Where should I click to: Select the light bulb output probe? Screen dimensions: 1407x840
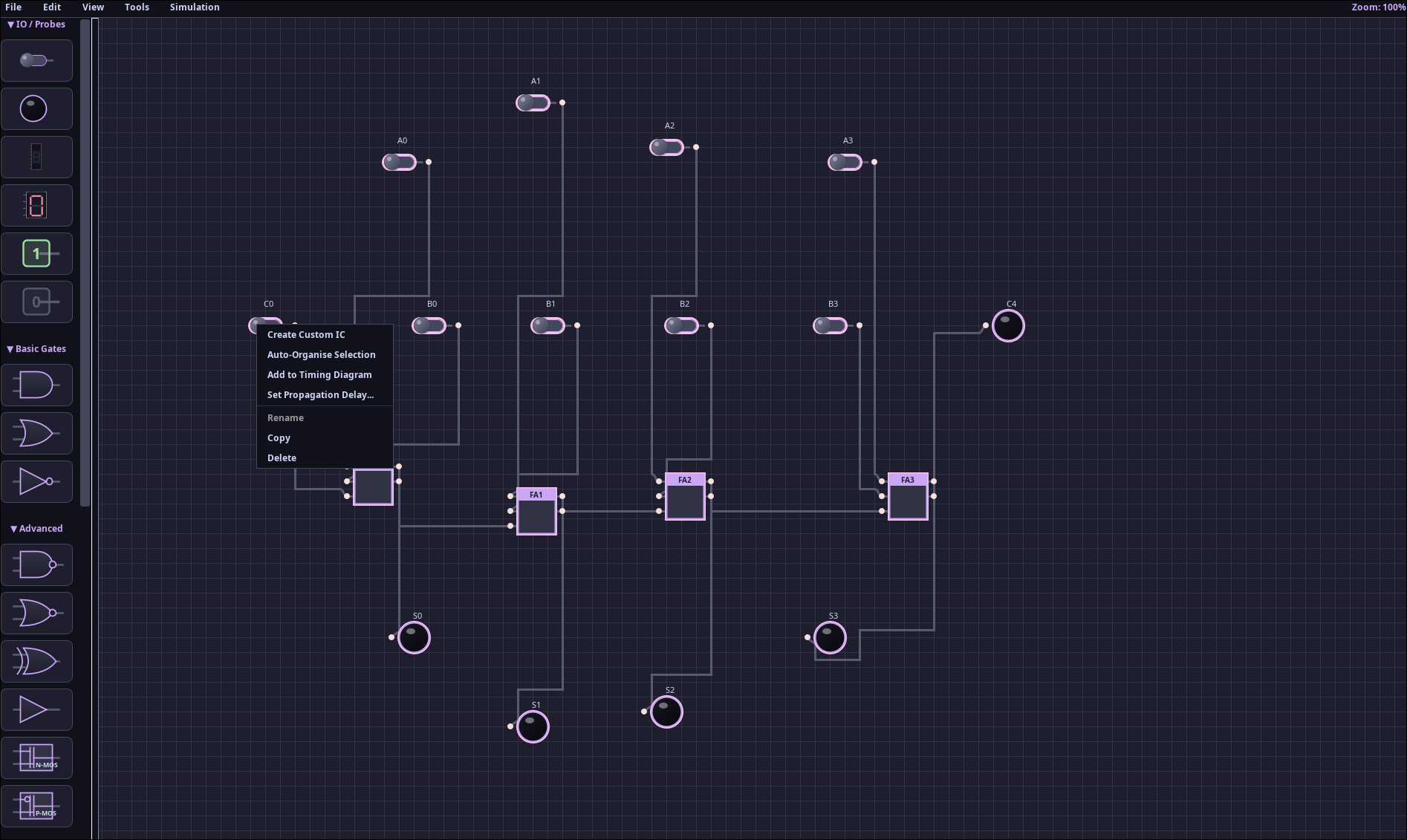36,109
